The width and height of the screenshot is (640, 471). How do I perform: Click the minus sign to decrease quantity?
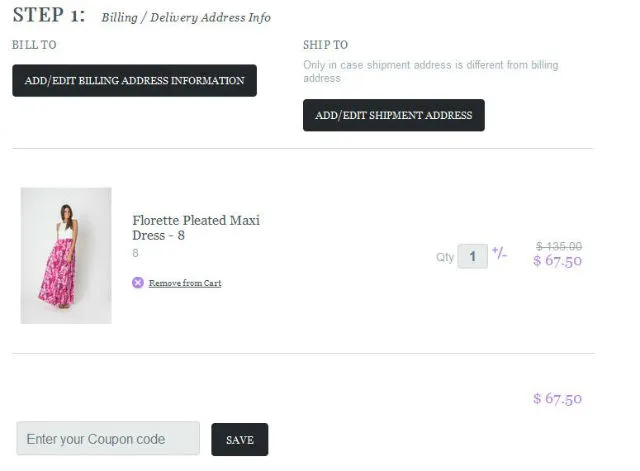pos(504,256)
